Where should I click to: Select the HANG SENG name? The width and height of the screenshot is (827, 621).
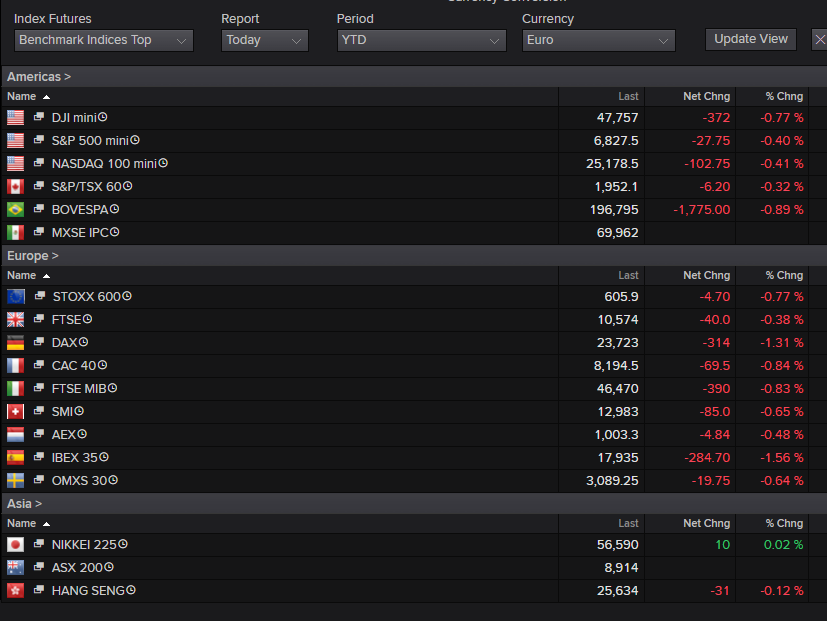tap(88, 590)
